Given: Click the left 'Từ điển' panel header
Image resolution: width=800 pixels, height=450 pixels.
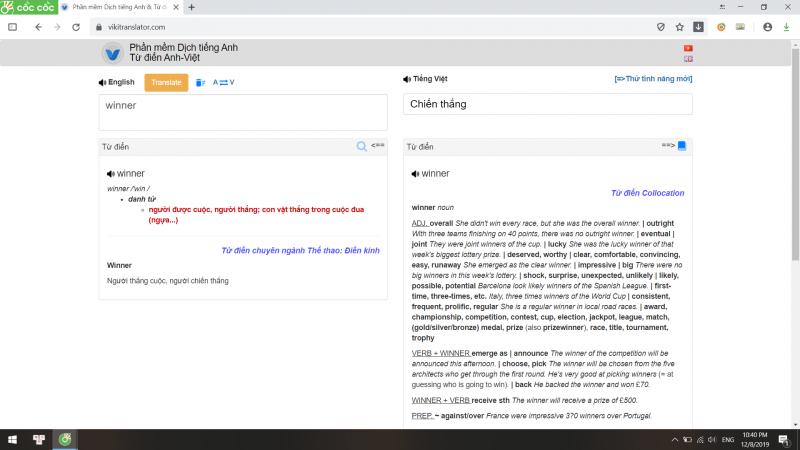Looking at the screenshot, I should pos(243,147).
